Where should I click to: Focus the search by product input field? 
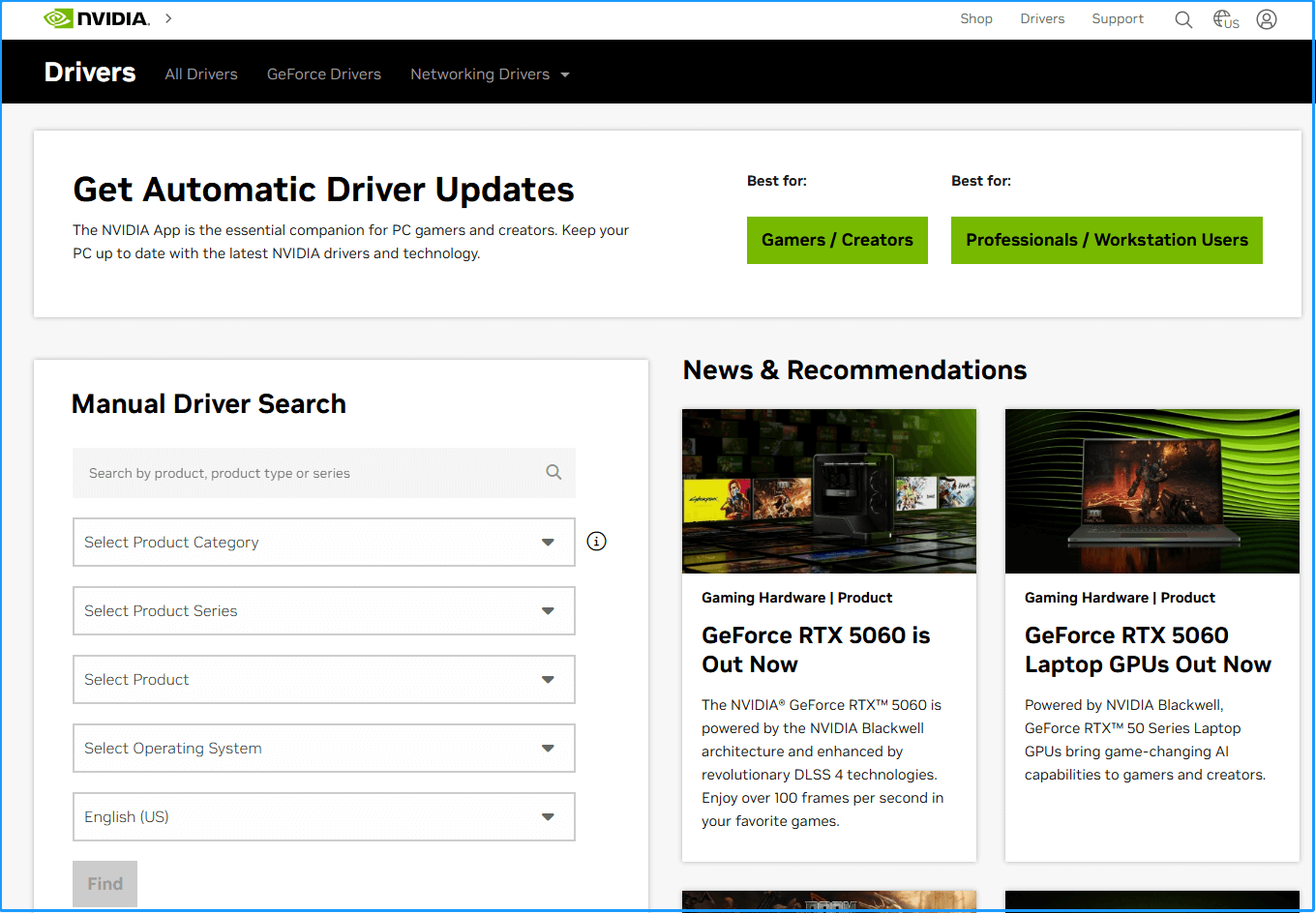[324, 473]
